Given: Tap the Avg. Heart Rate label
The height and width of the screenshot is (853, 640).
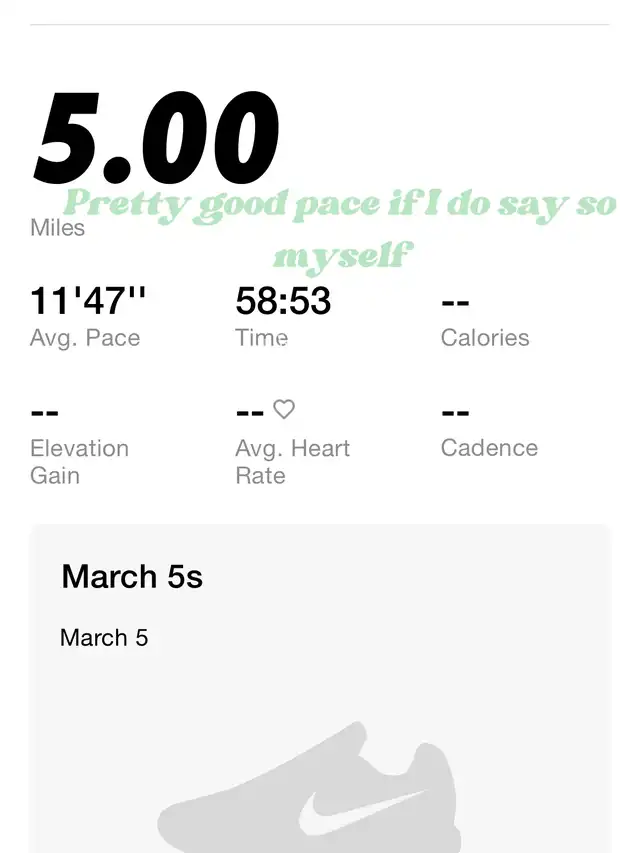Looking at the screenshot, I should [x=292, y=462].
